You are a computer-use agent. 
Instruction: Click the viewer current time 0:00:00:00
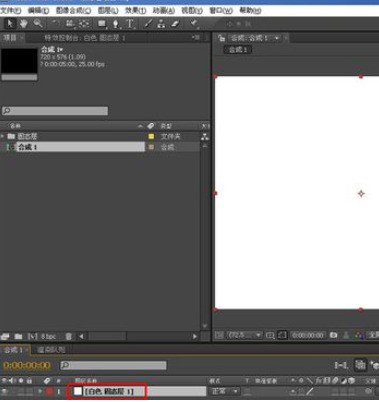[308, 335]
